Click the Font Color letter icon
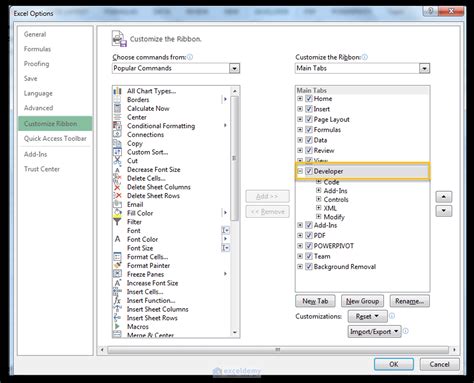This screenshot has width=474, height=383. [117, 239]
